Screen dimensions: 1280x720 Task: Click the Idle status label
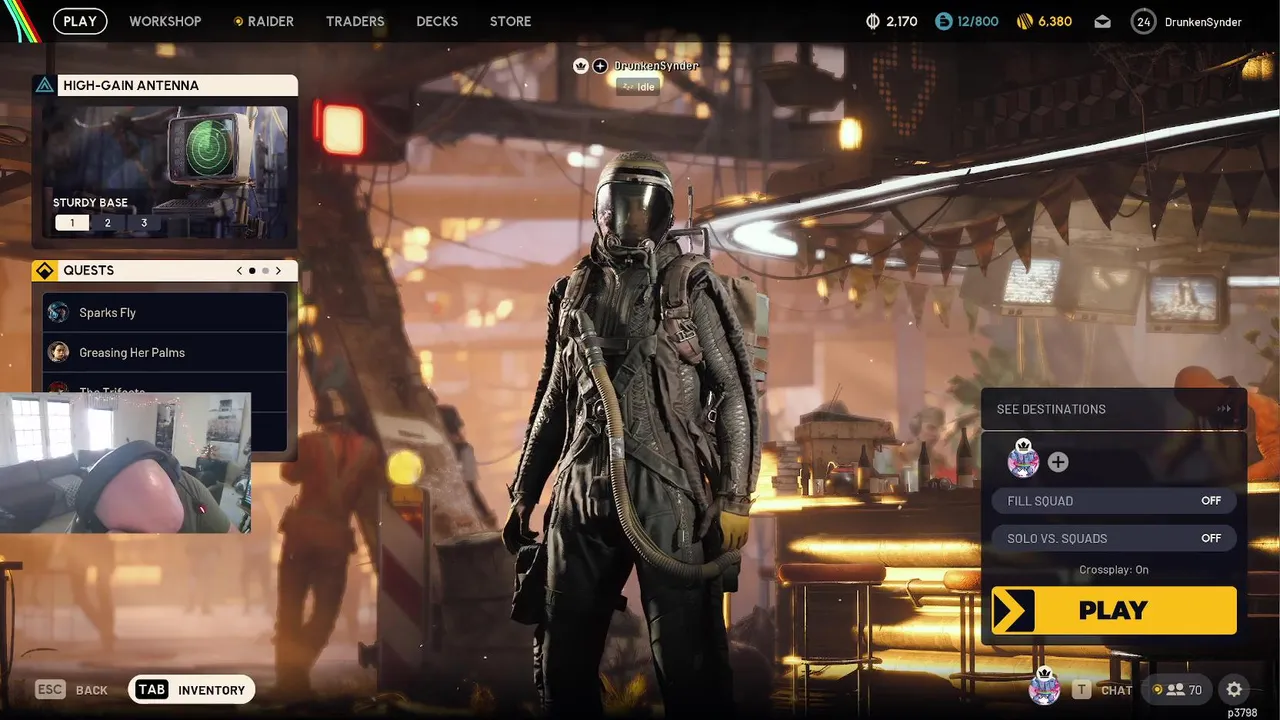[x=637, y=87]
